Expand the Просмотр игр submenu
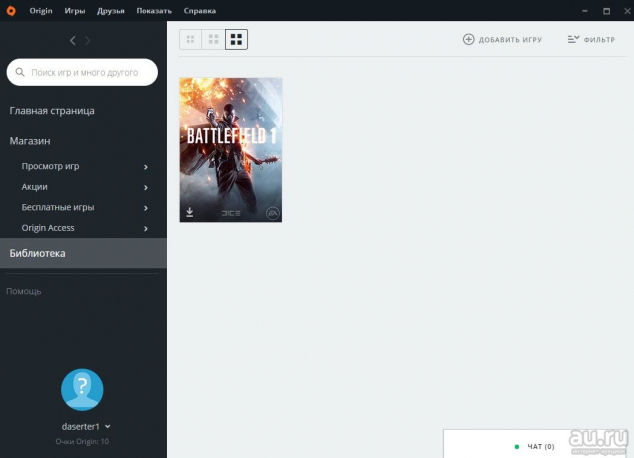The image size is (634, 458). click(146, 167)
